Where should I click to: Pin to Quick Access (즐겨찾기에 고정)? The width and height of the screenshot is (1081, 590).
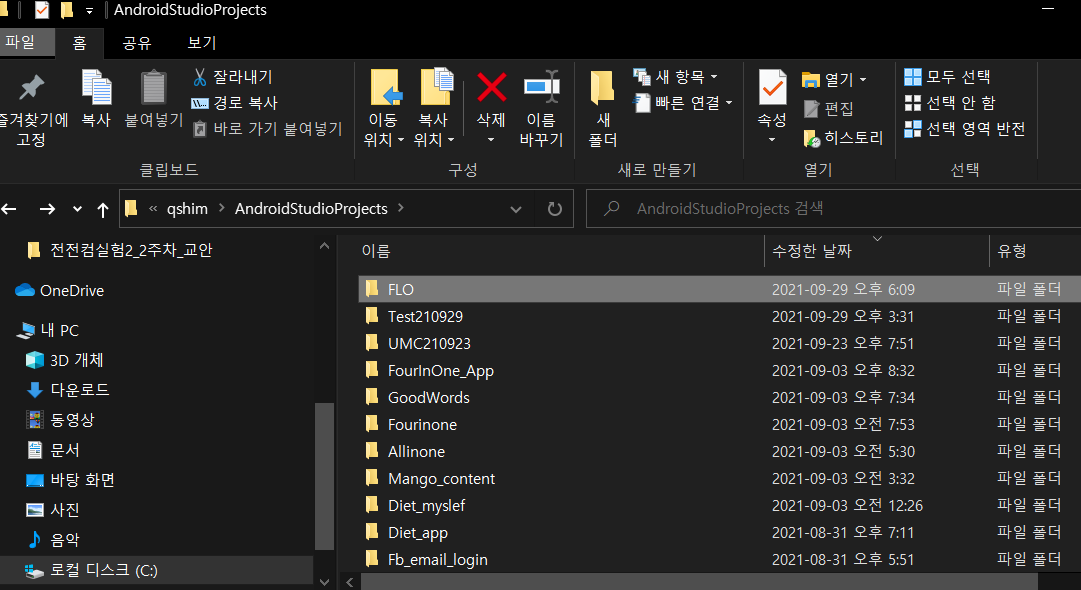coord(33,88)
